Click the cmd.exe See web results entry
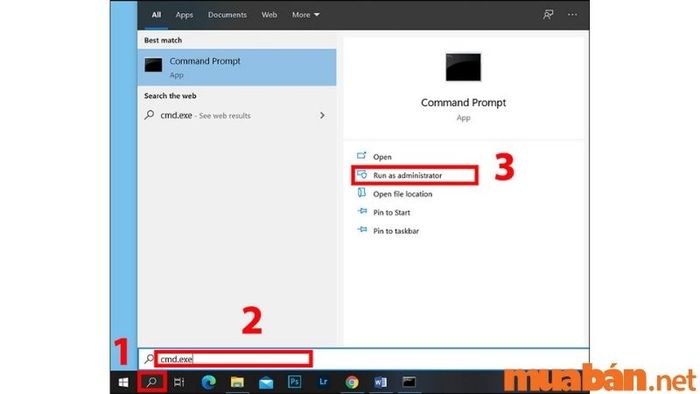Screen dimensions: 700x394 237,116
